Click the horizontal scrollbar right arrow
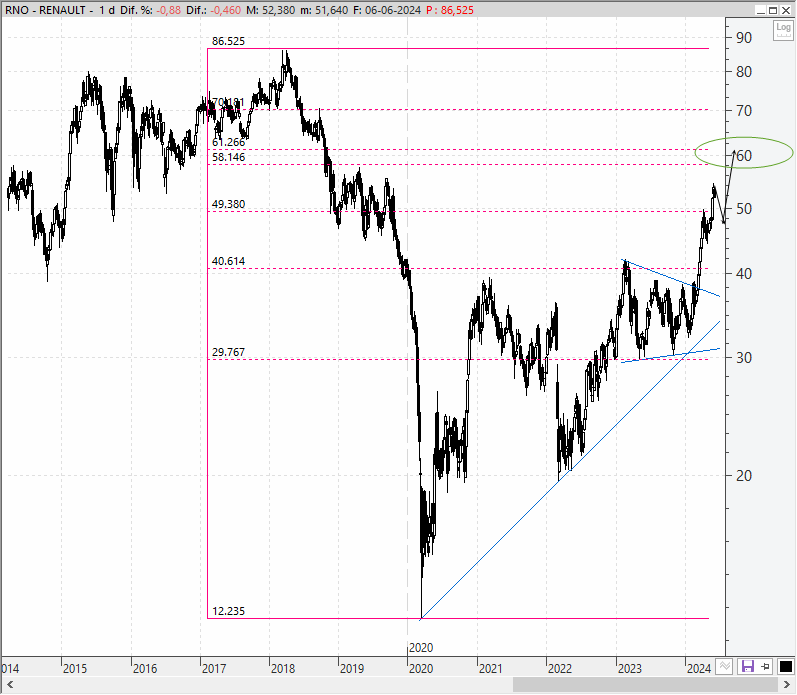This screenshot has height=695, width=797. pos(787,684)
